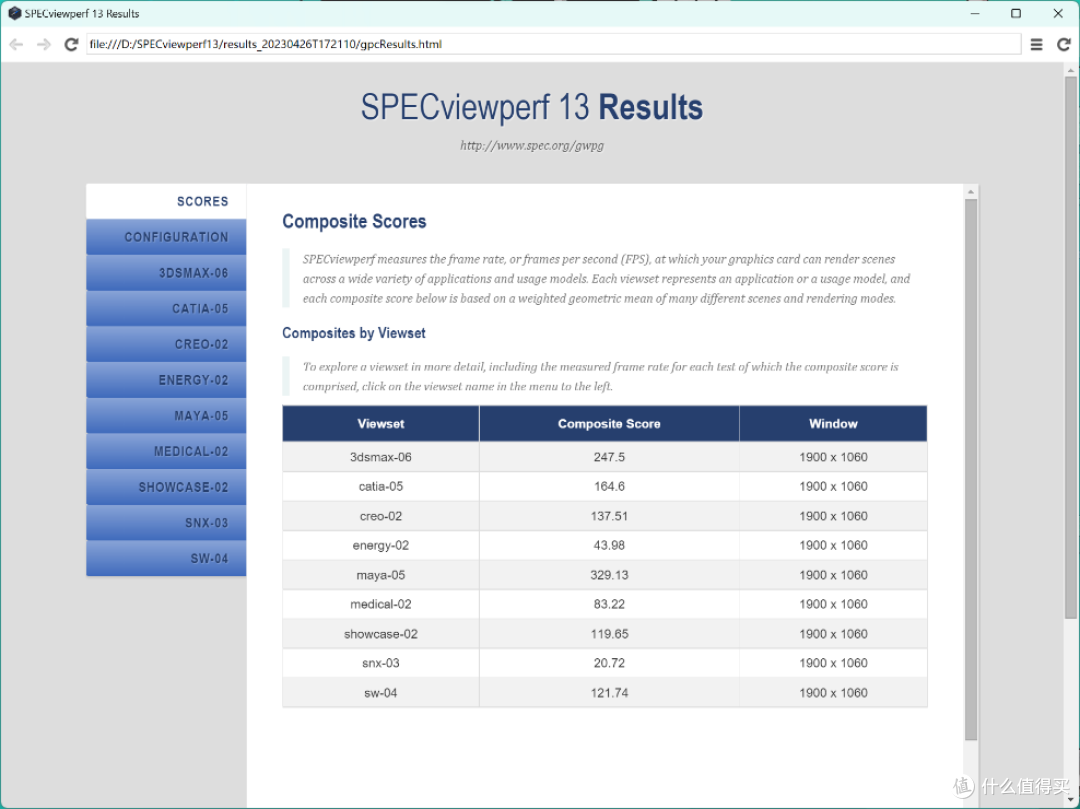1080x809 pixels.
Task: Open the MEDICAL-02 viewset tab
Action: pyautogui.click(x=166, y=452)
